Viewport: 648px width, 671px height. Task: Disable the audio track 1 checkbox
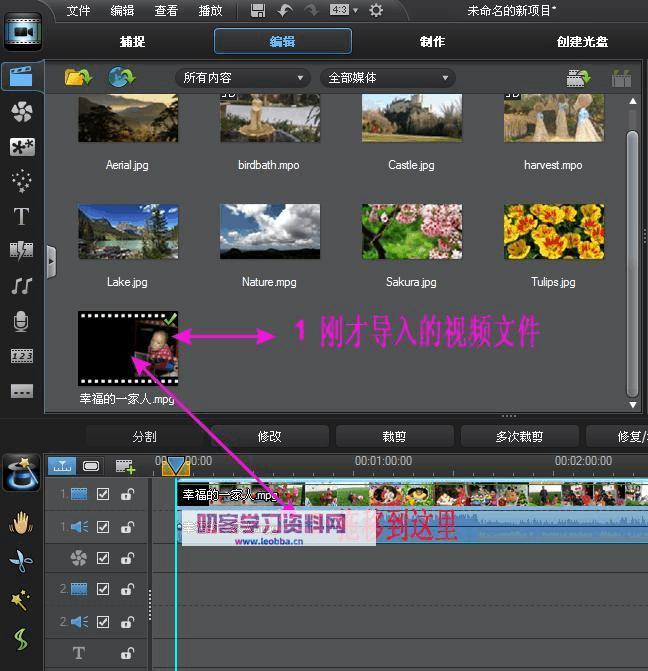tap(103, 526)
